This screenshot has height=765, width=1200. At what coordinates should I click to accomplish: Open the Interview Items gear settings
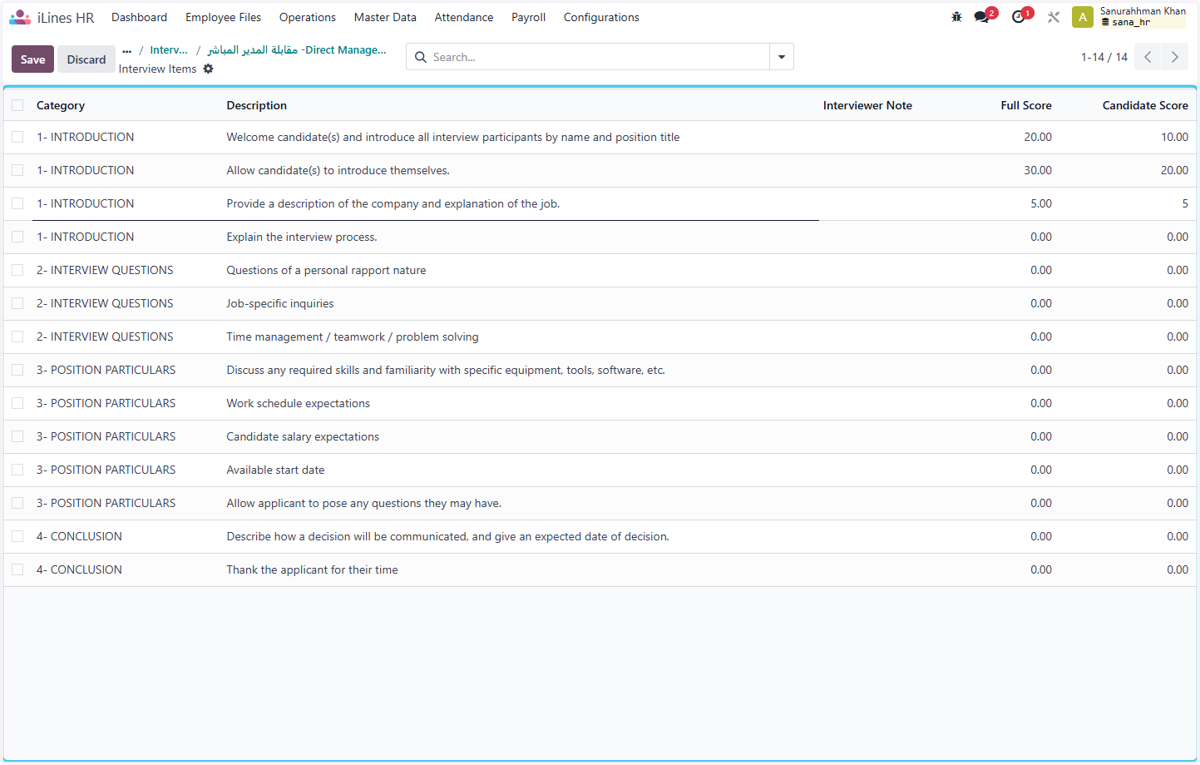[x=208, y=69]
